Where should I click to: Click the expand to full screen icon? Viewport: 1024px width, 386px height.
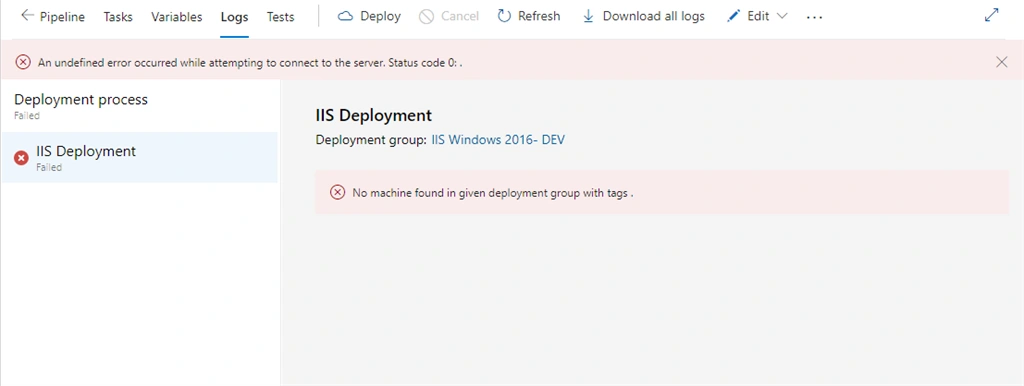point(991,16)
